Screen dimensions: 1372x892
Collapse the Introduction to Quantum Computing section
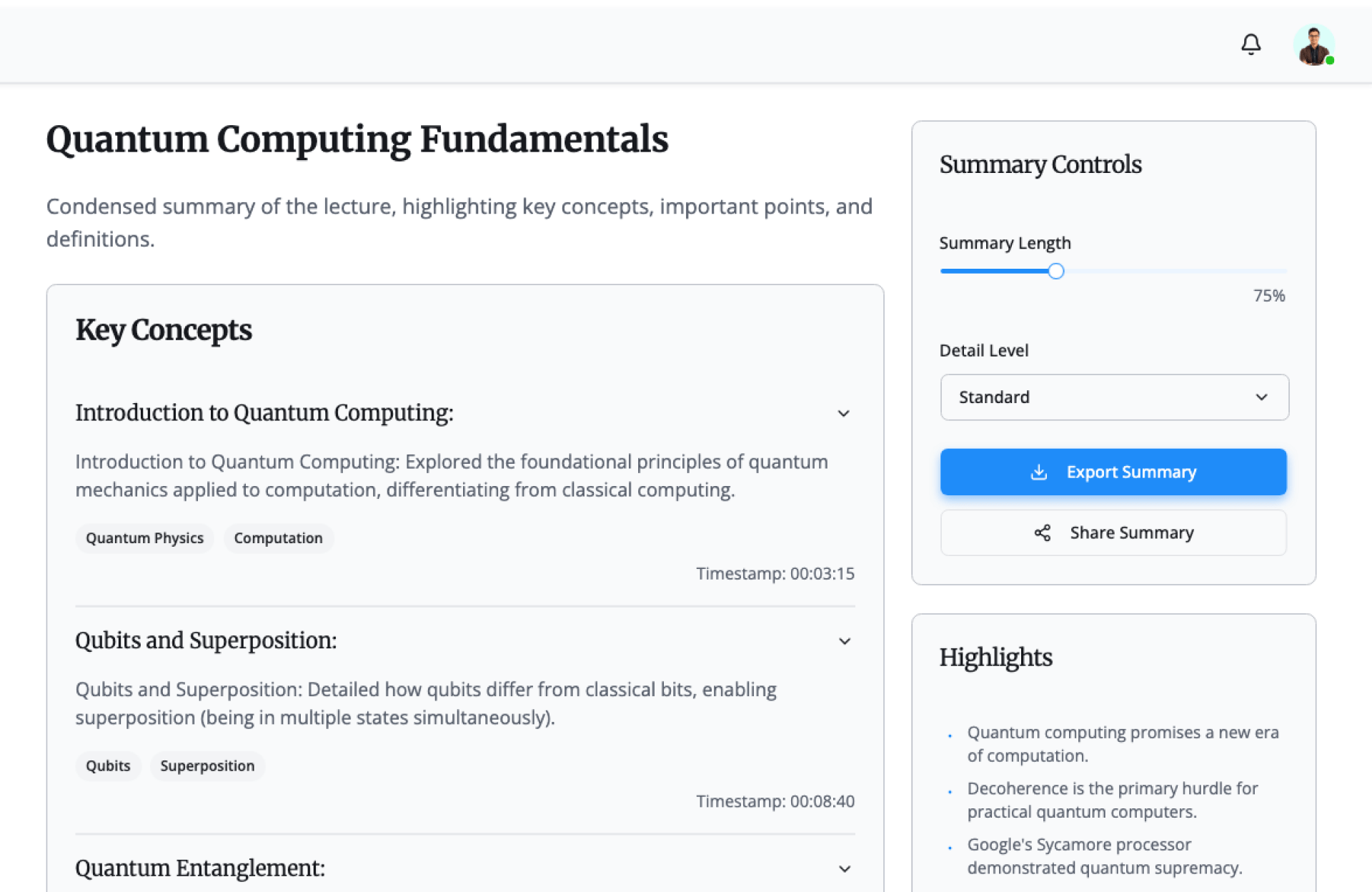coord(843,414)
